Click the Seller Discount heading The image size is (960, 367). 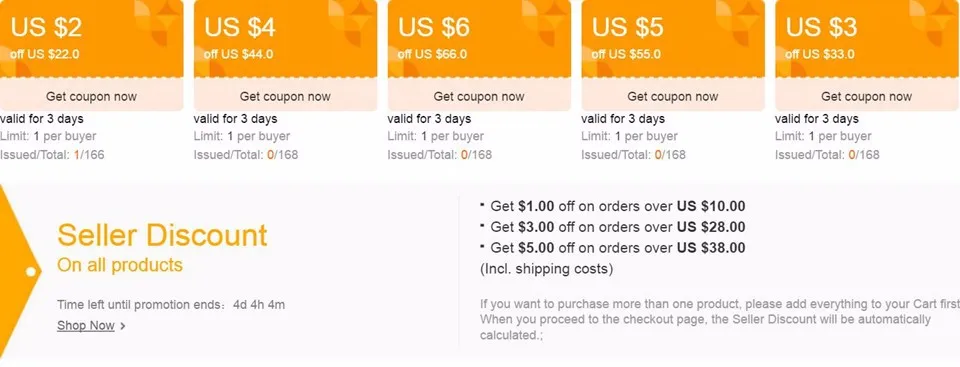(162, 235)
